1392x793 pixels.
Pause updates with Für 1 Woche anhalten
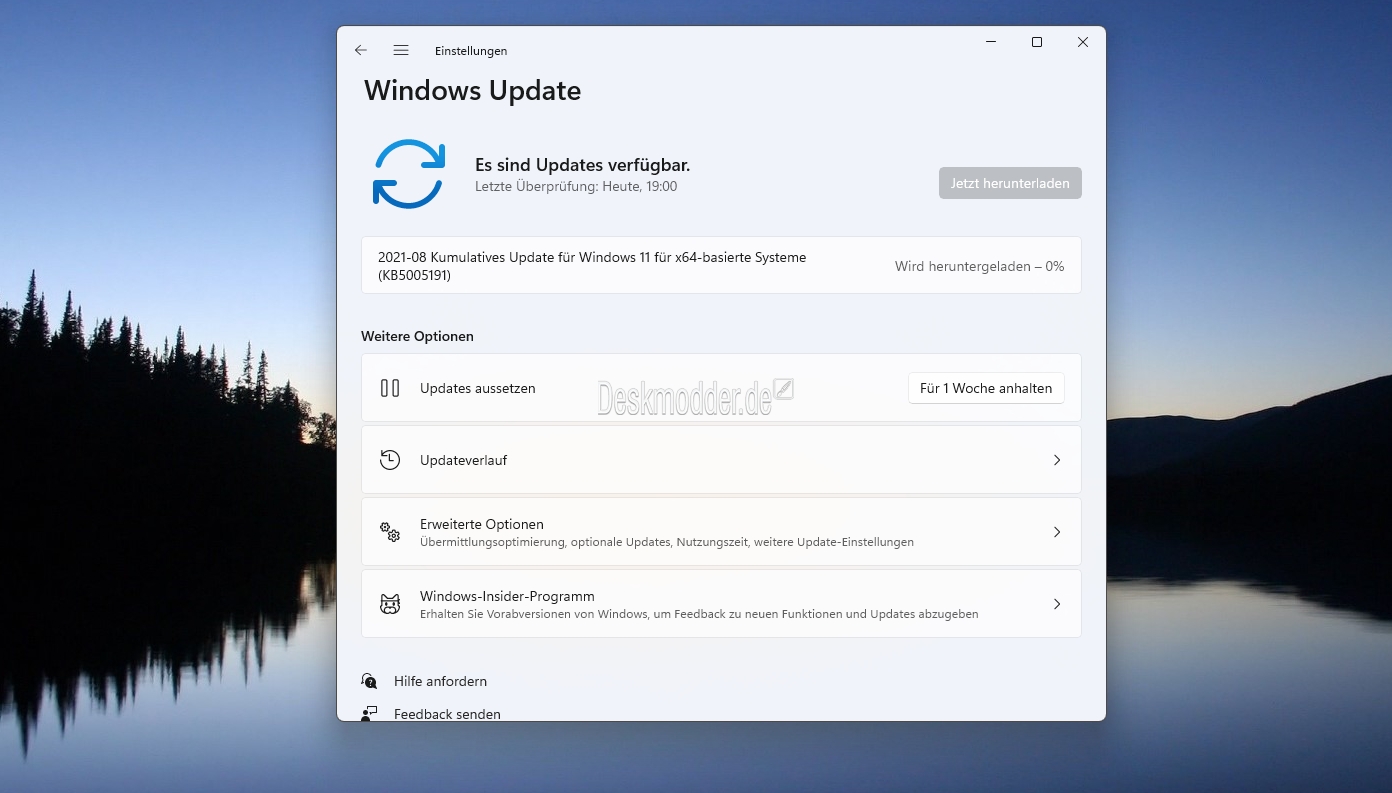(986, 388)
